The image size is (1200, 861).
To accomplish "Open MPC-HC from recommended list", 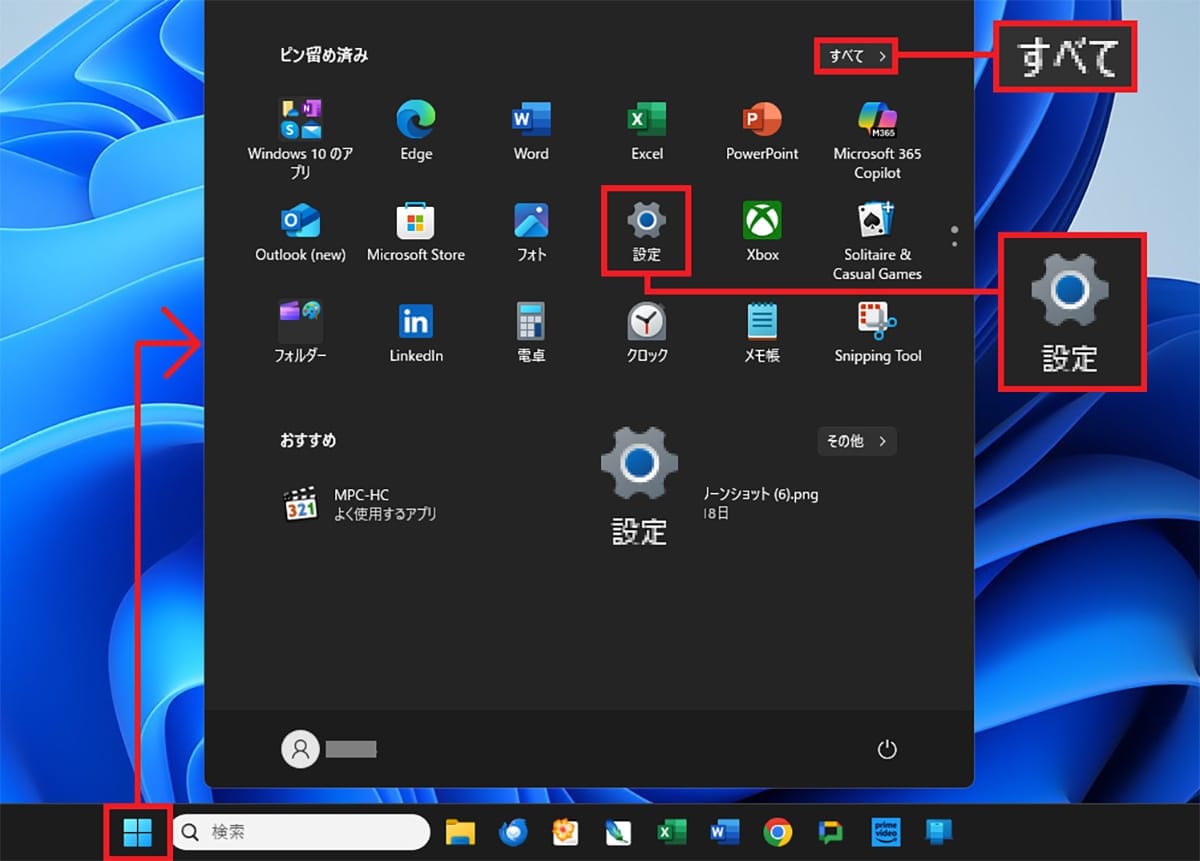I will coord(360,504).
